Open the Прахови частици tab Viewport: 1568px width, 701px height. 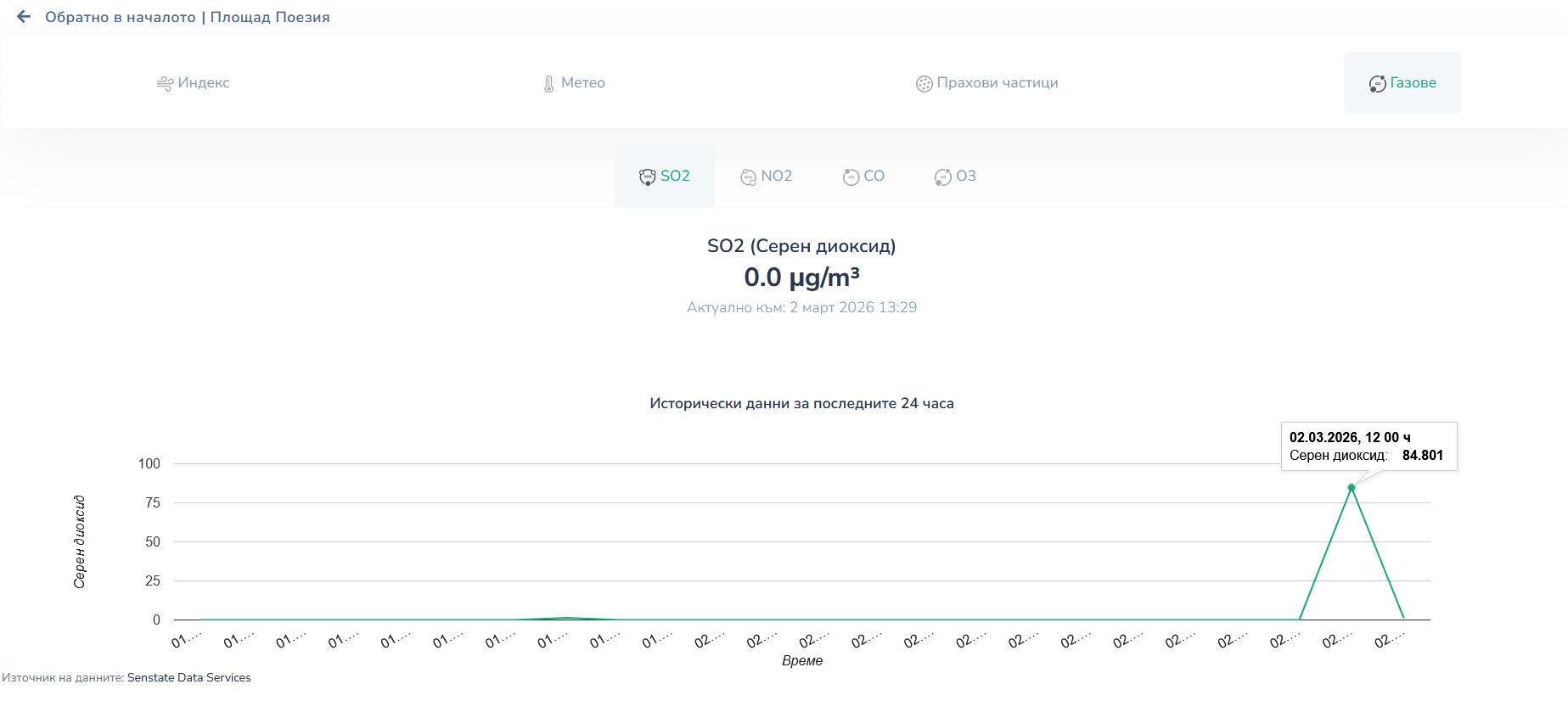997,83
